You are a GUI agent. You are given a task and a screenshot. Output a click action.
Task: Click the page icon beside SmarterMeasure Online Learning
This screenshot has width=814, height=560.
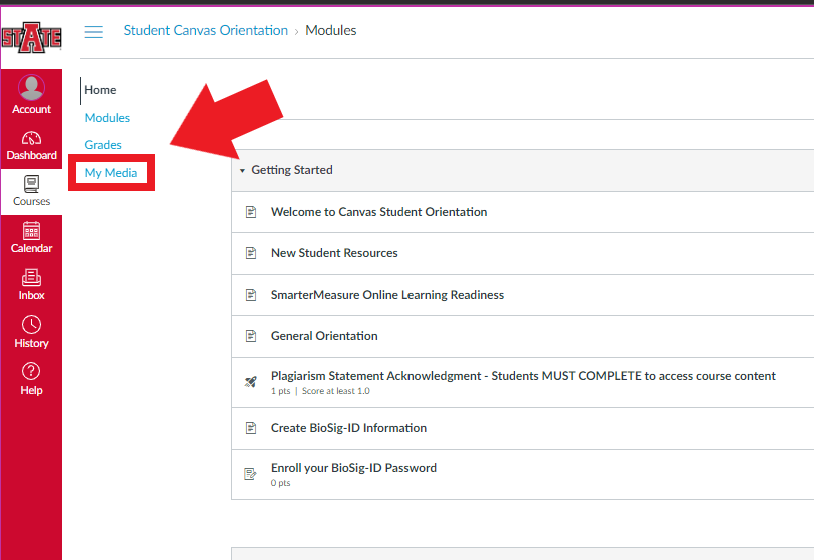pos(251,295)
